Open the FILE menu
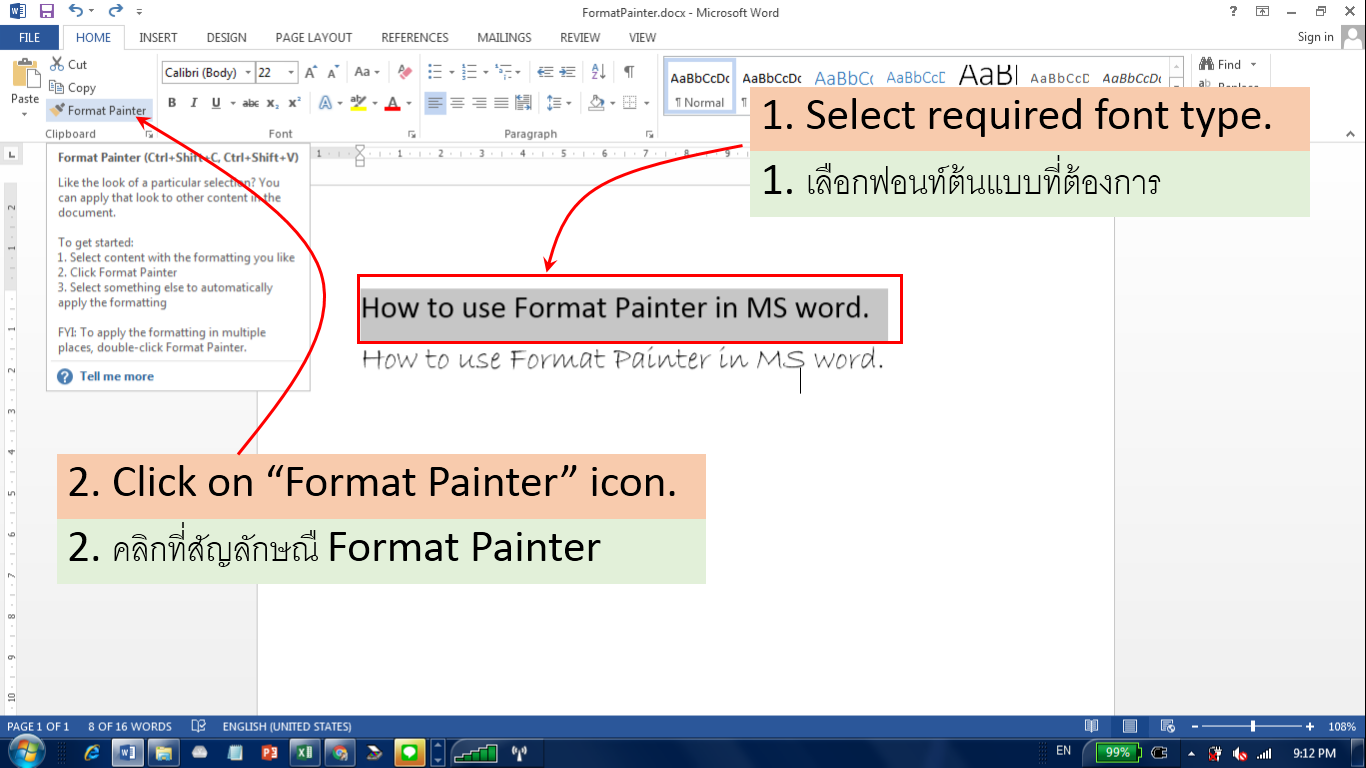This screenshot has height=768, width=1366. [29, 37]
